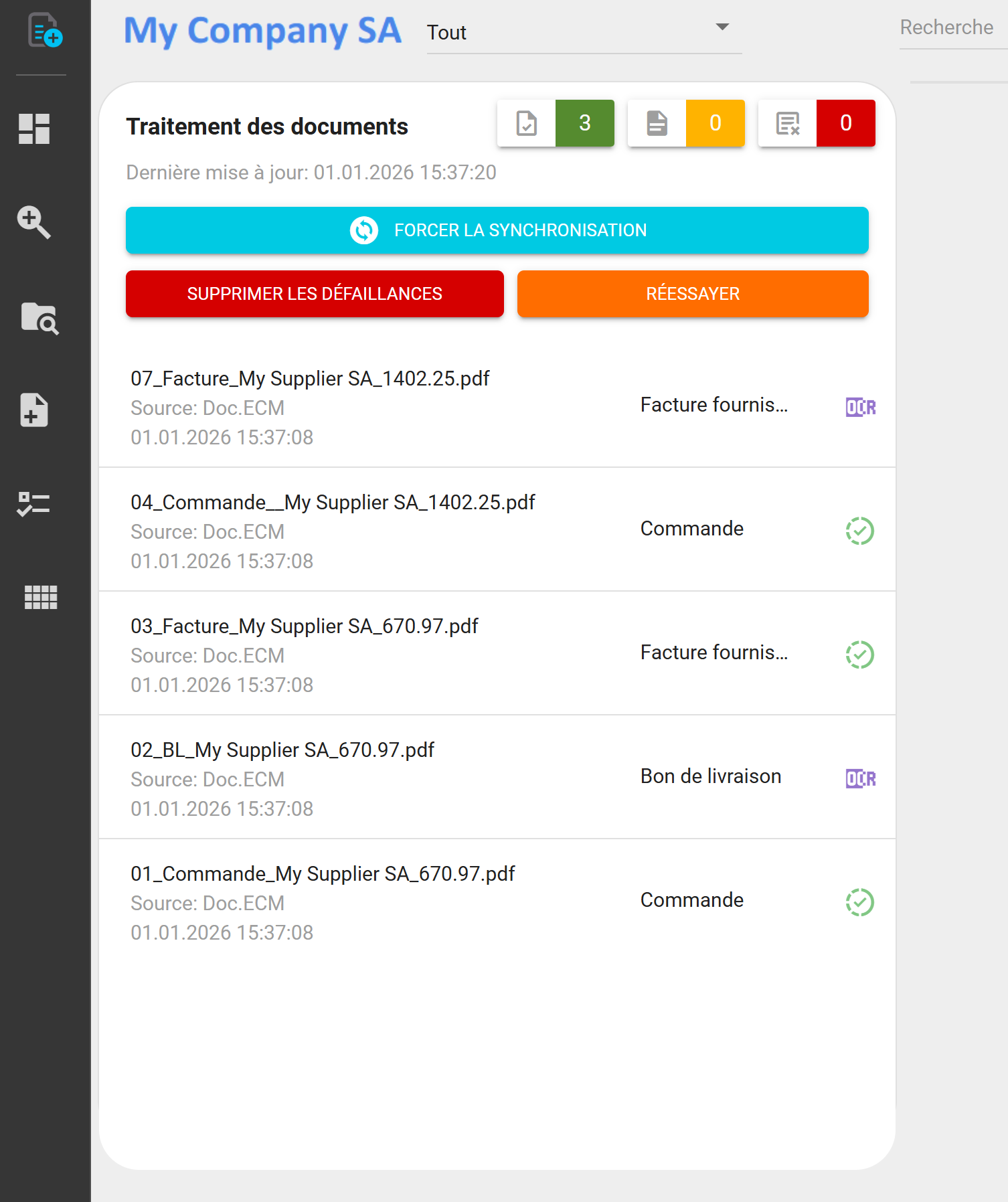The height and width of the screenshot is (1202, 1008).
Task: Click the dropdown arrow next to Tout
Action: click(722, 27)
